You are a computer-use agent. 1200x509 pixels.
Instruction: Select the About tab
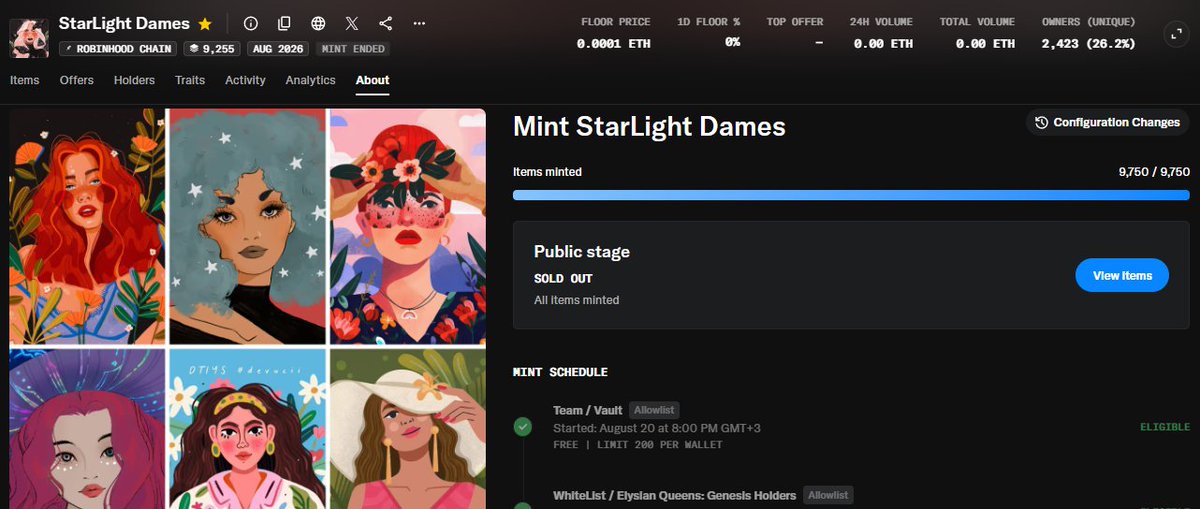click(372, 80)
